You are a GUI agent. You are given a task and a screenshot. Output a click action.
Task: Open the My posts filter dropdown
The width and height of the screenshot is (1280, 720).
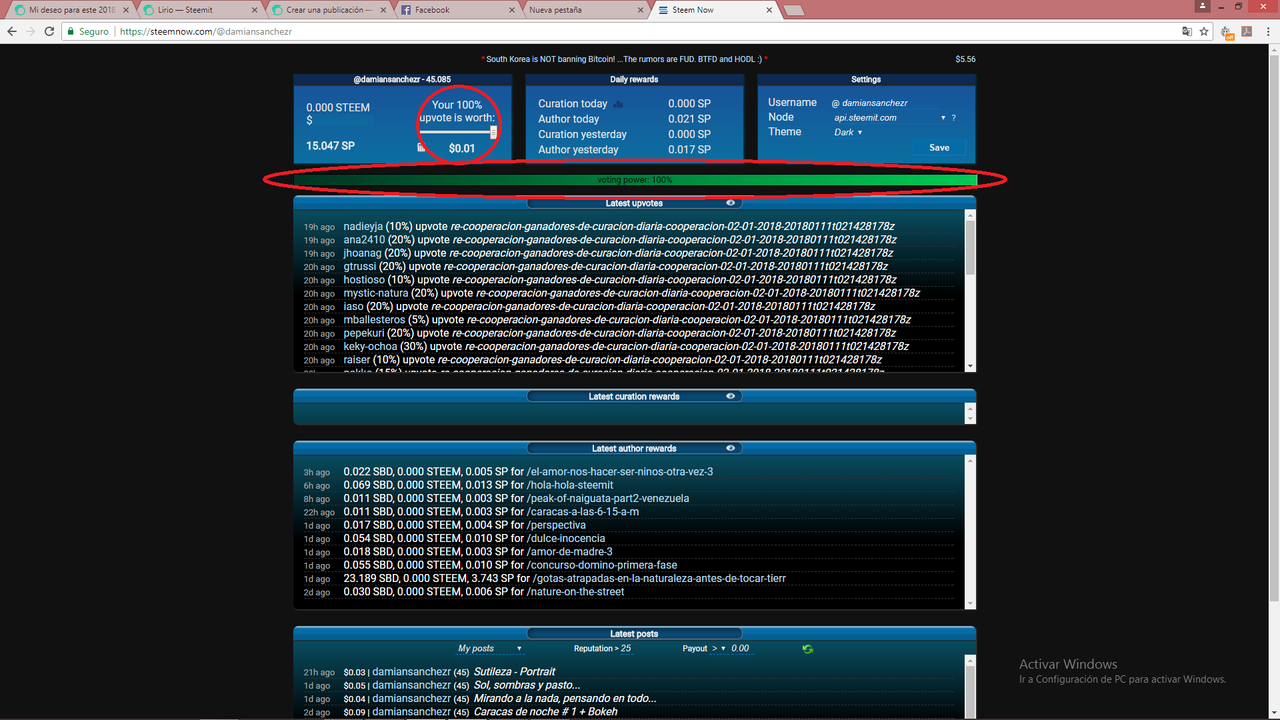click(x=490, y=649)
